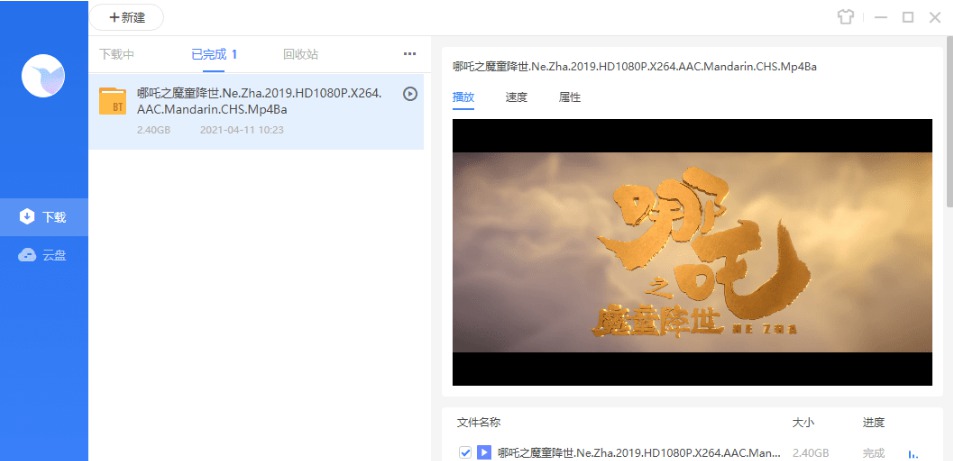Screen dimensions: 953x461
Task: Click the 2021-04-11 10:23 date text
Action: point(242,130)
